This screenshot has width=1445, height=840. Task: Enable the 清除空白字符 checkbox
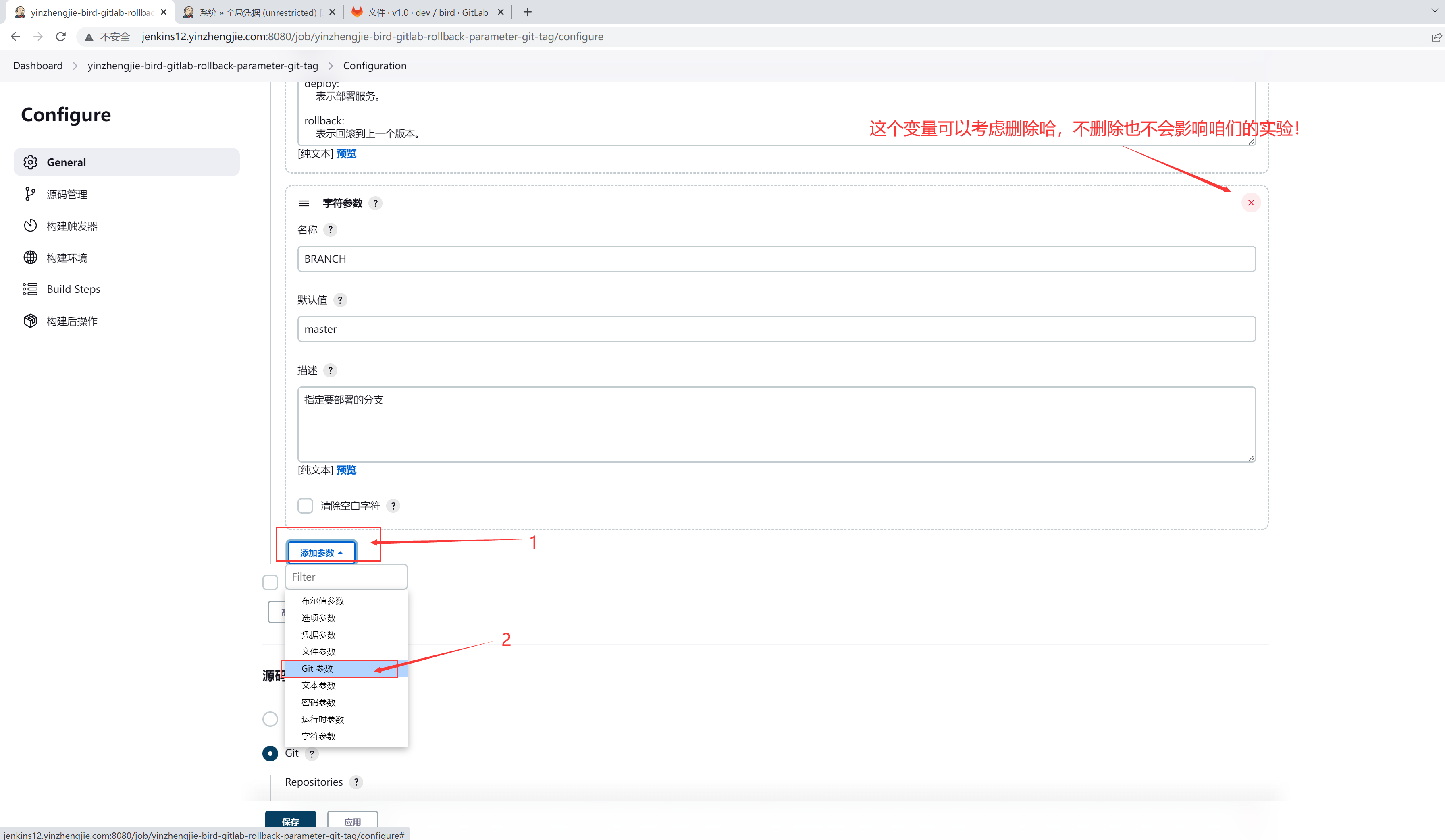pos(305,505)
